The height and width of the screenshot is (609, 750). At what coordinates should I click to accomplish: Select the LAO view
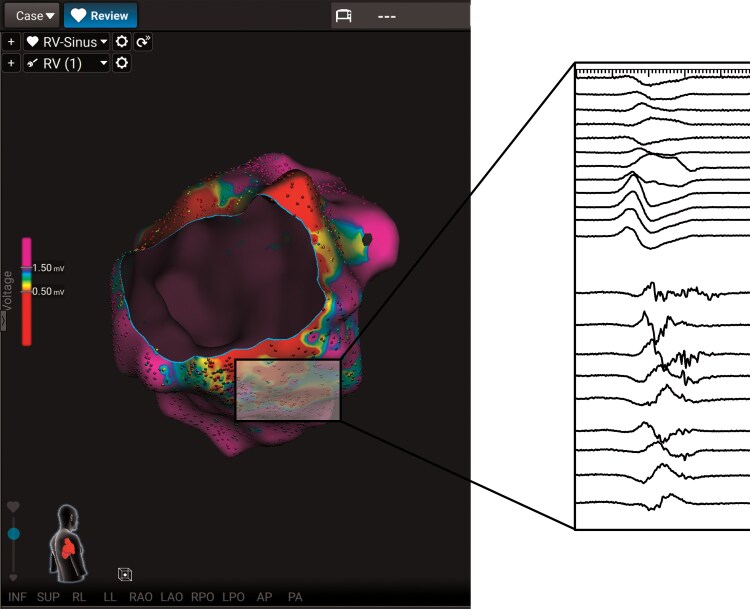[171, 597]
